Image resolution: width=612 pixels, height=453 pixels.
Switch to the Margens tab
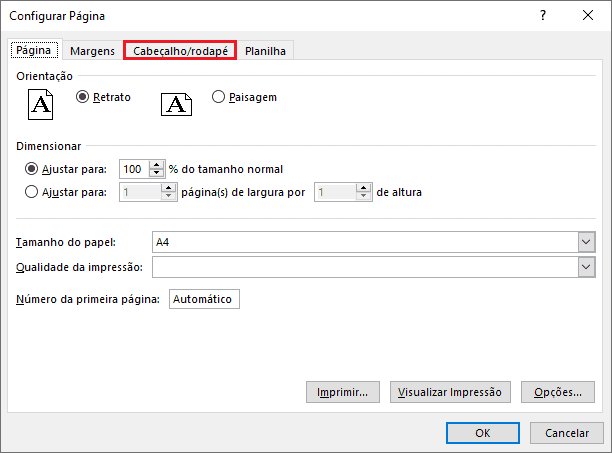coord(93,51)
